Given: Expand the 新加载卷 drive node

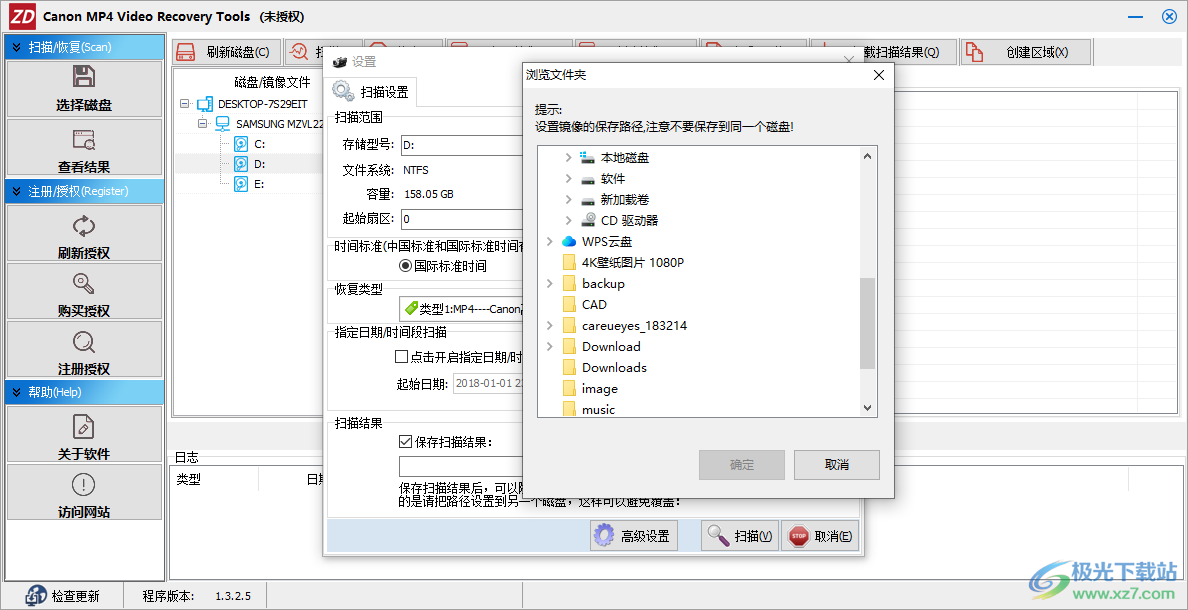Looking at the screenshot, I should [568, 200].
